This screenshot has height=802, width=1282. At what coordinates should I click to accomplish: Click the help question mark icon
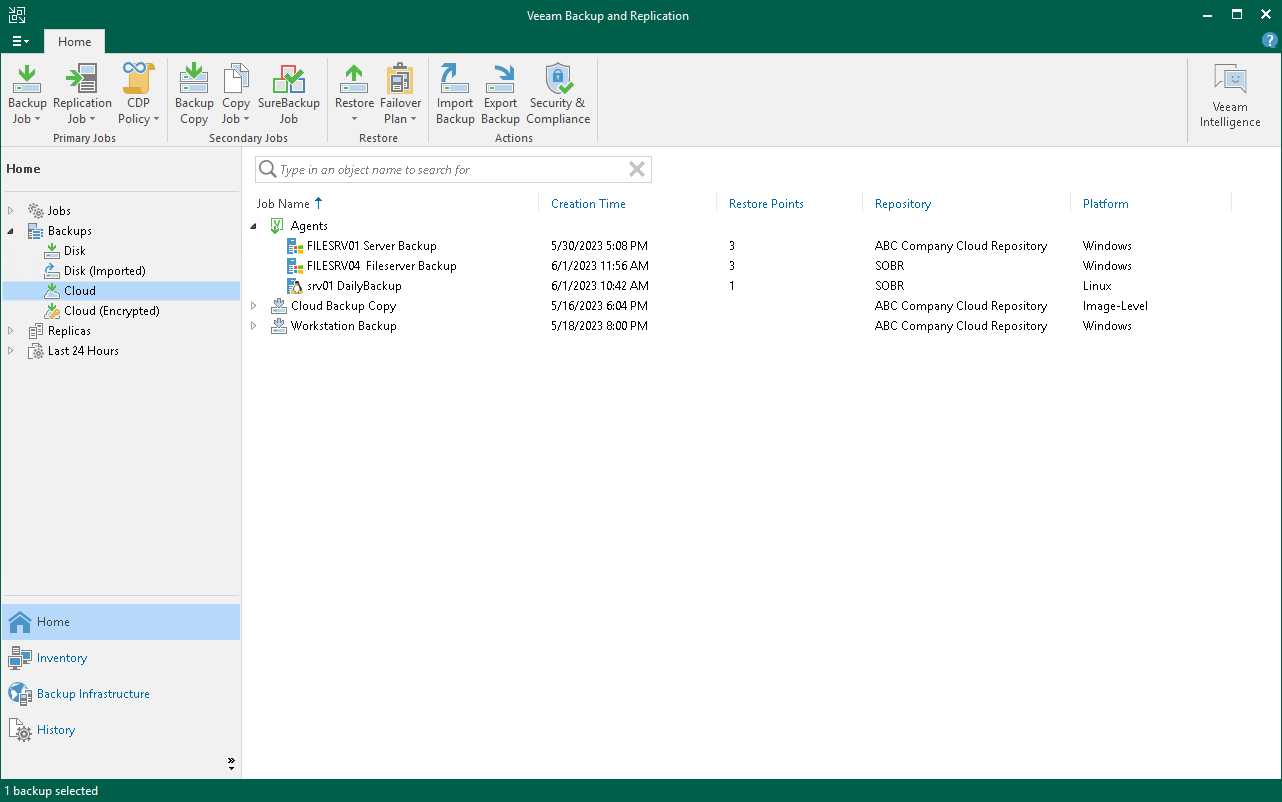(x=1270, y=40)
